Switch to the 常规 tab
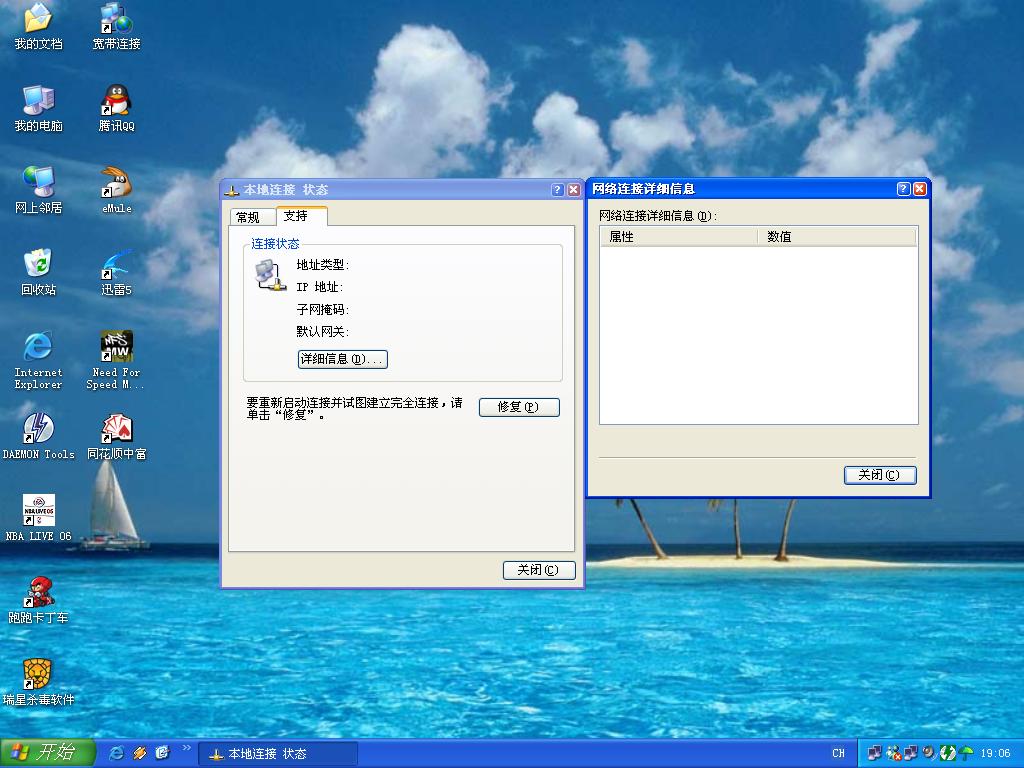 (248, 217)
